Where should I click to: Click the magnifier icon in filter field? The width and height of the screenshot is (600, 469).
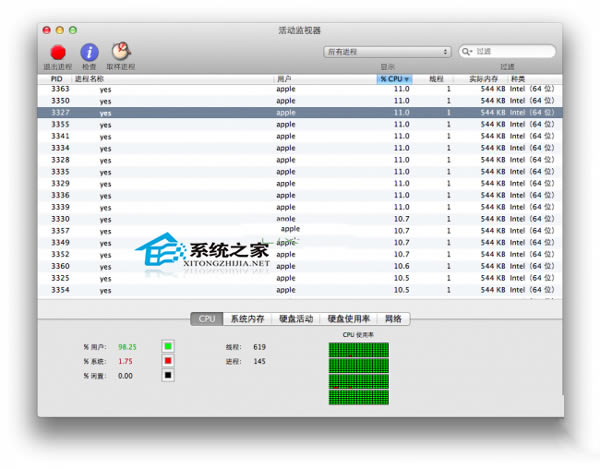466,51
